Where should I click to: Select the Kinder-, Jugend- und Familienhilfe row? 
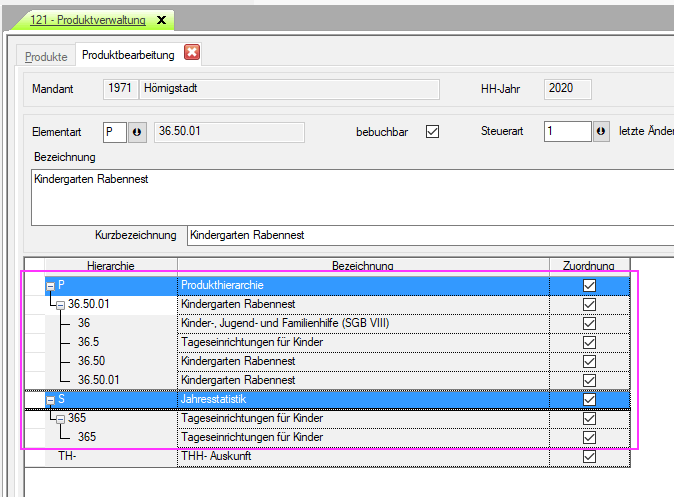tap(362, 323)
